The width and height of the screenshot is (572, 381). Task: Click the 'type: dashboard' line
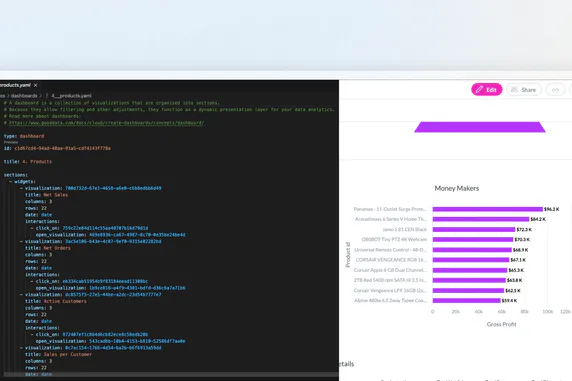tap(24, 136)
